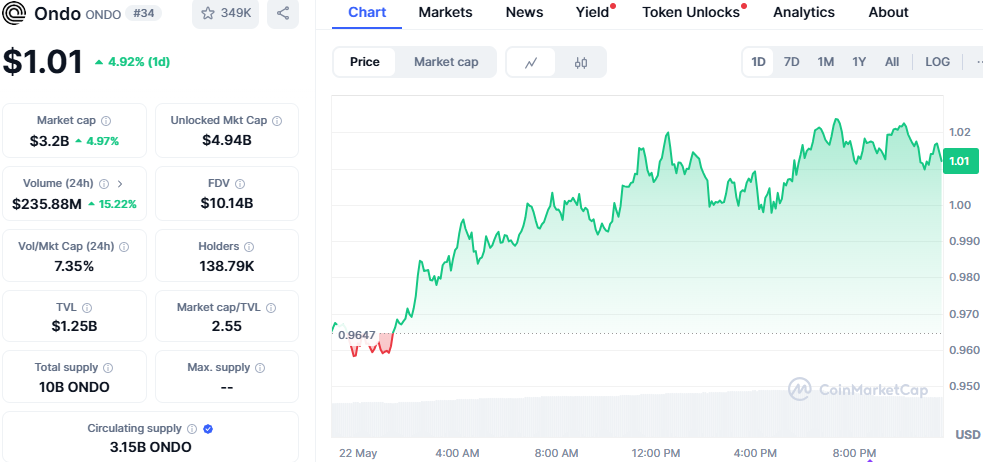Open the Analytics tab
This screenshot has height=462, width=983.
(x=804, y=13)
